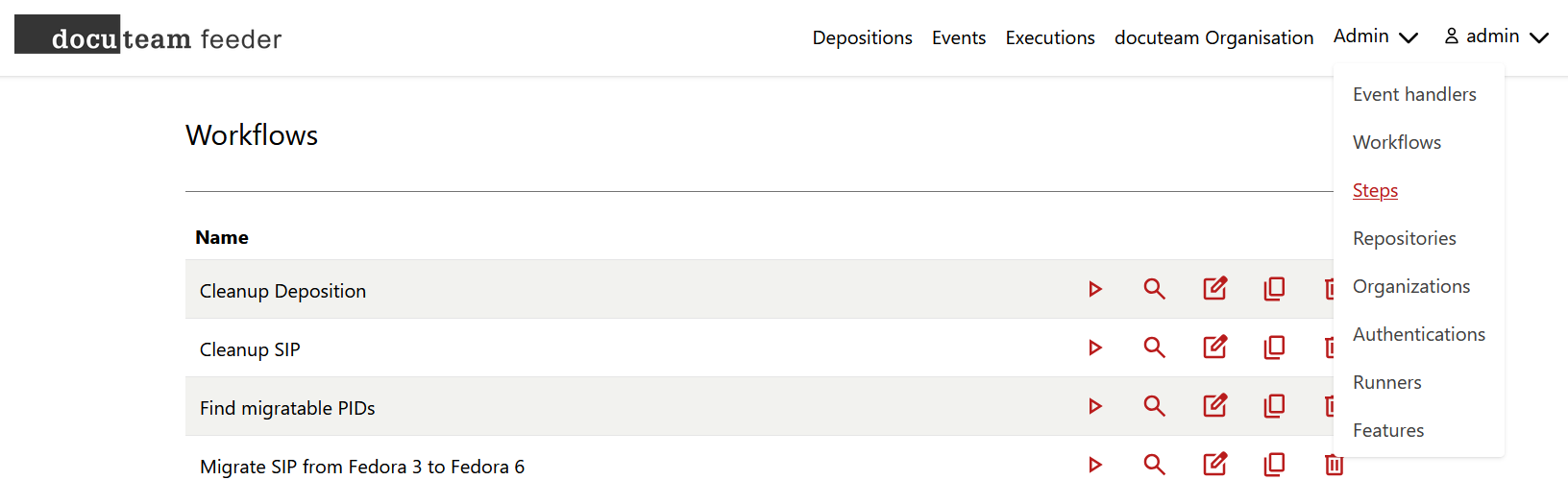Collapse the Admin dropdown menu
Screen dimensions: 1568x480
pyautogui.click(x=1375, y=36)
